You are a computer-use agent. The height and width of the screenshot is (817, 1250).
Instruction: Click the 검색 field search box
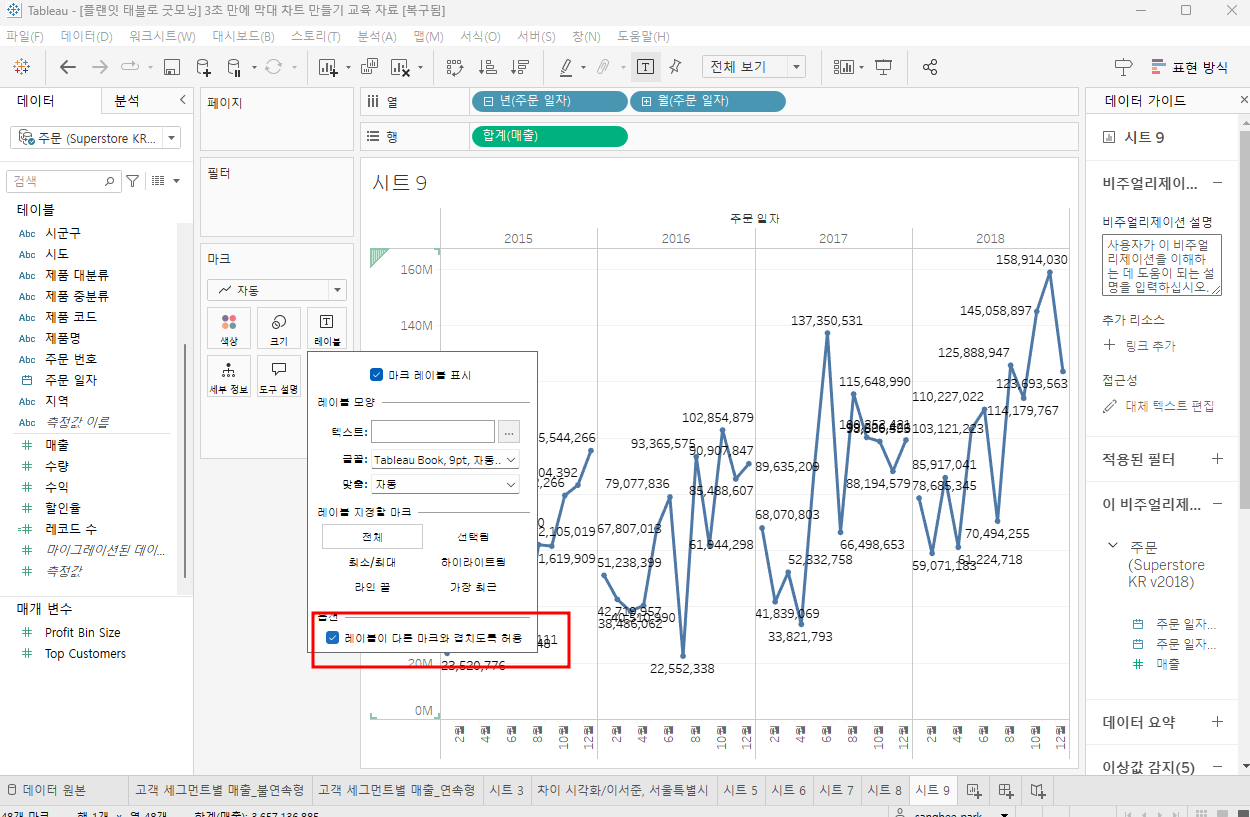[64, 181]
